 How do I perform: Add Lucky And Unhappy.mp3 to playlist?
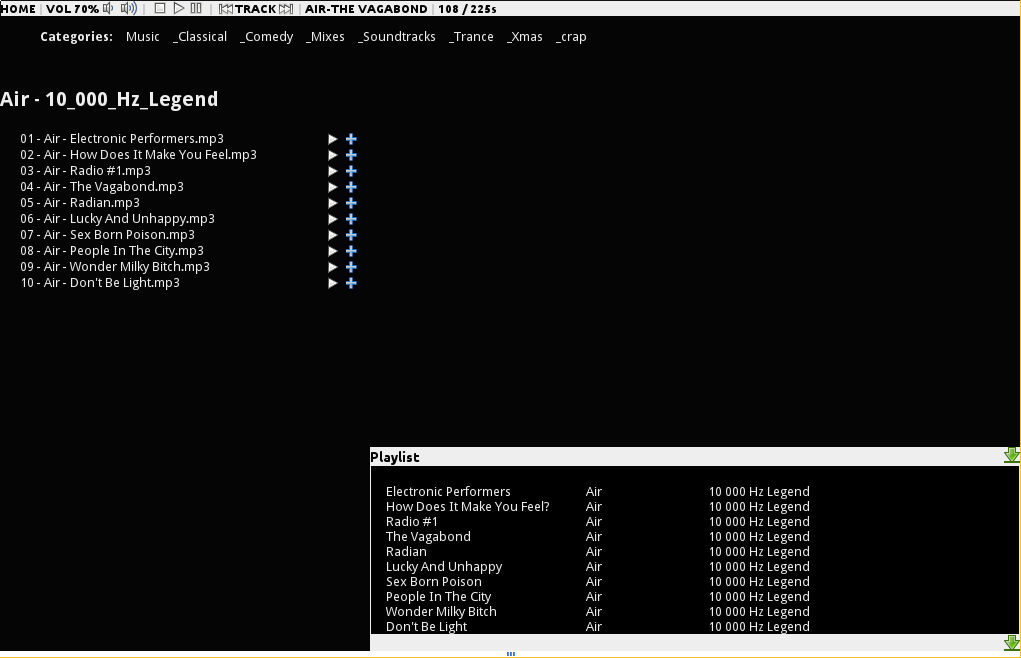tap(351, 219)
